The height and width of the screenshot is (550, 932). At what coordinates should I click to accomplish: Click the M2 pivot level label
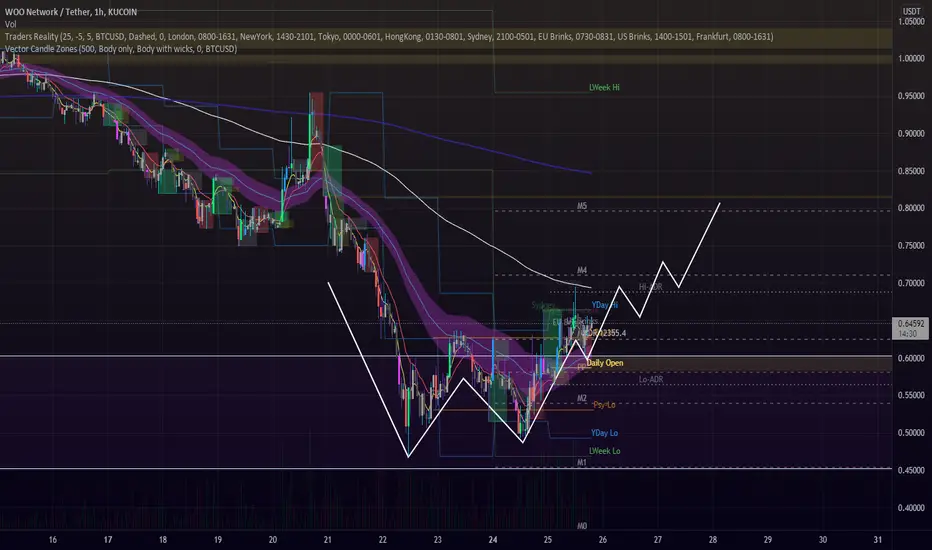point(582,398)
